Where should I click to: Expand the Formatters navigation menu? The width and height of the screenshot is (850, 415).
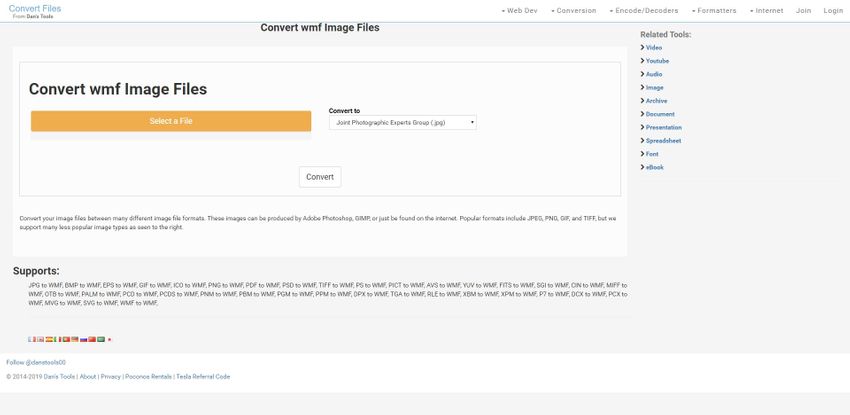(713, 10)
